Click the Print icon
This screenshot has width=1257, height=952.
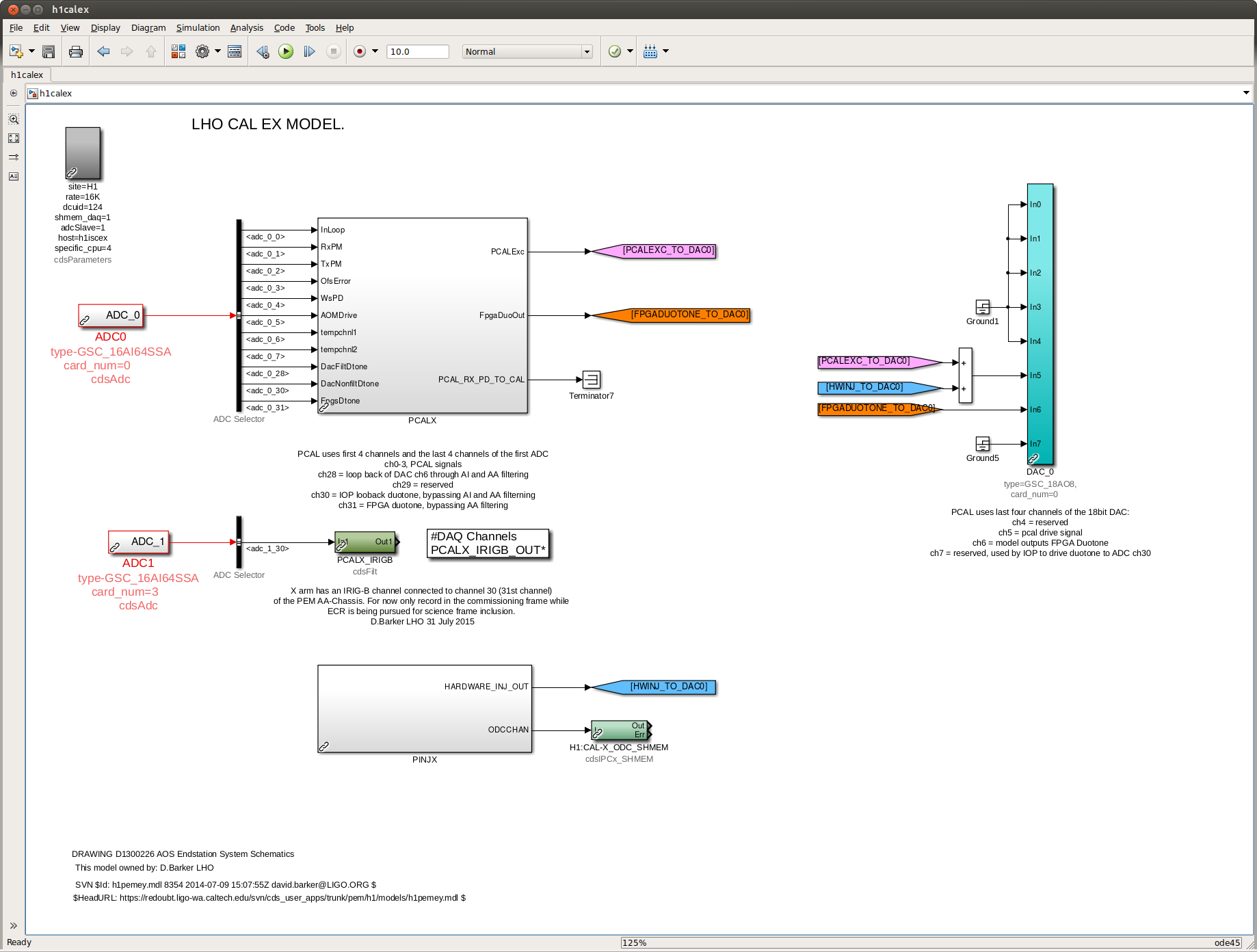76,51
